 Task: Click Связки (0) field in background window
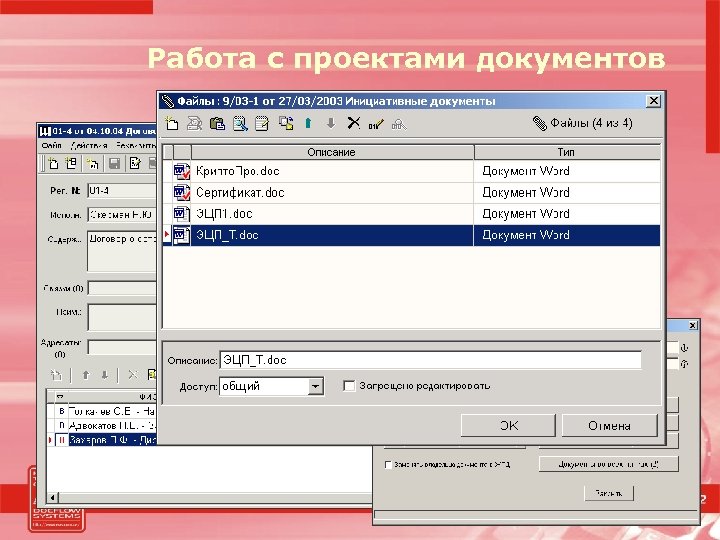click(x=122, y=288)
